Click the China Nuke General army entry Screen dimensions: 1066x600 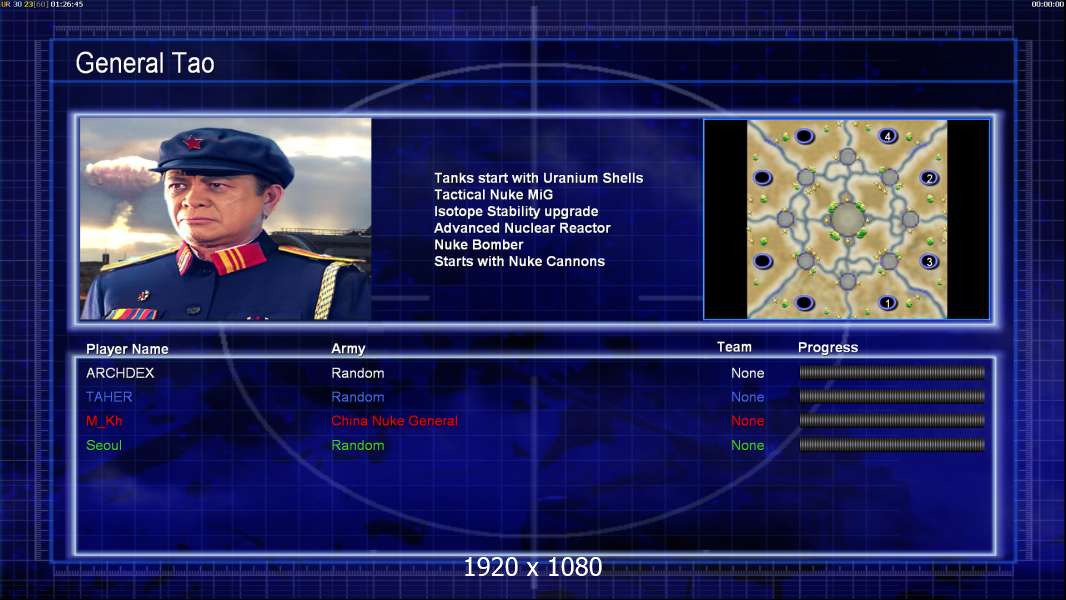click(394, 421)
